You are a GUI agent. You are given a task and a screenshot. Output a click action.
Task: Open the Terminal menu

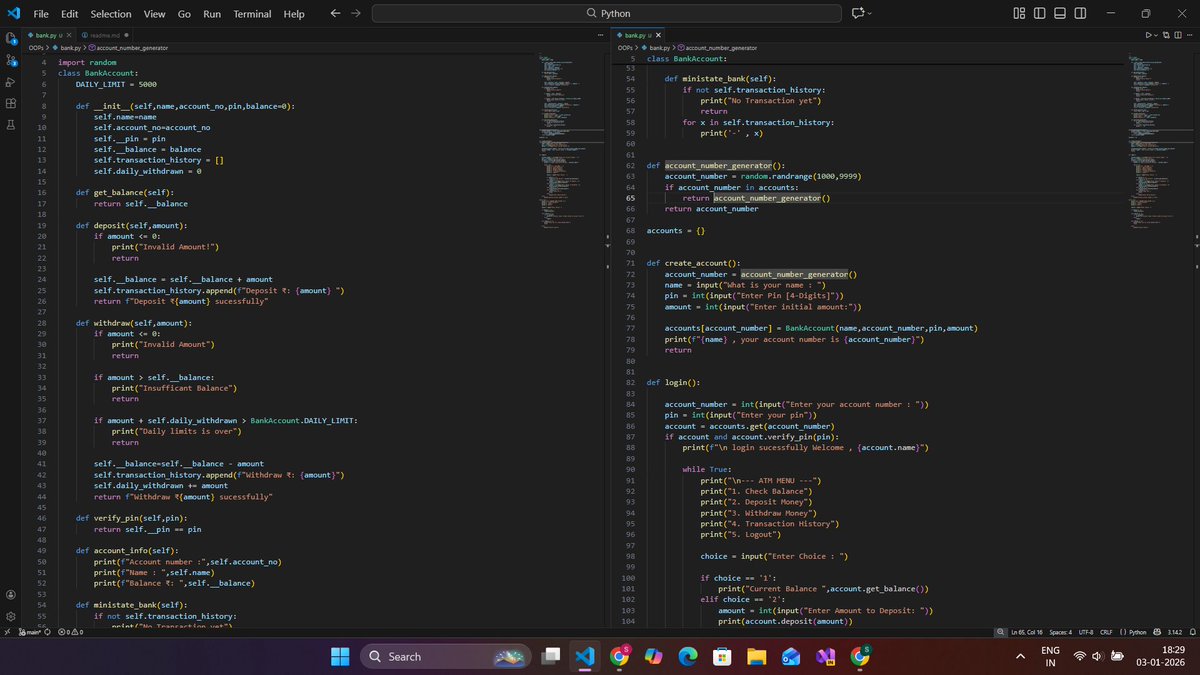(x=252, y=14)
